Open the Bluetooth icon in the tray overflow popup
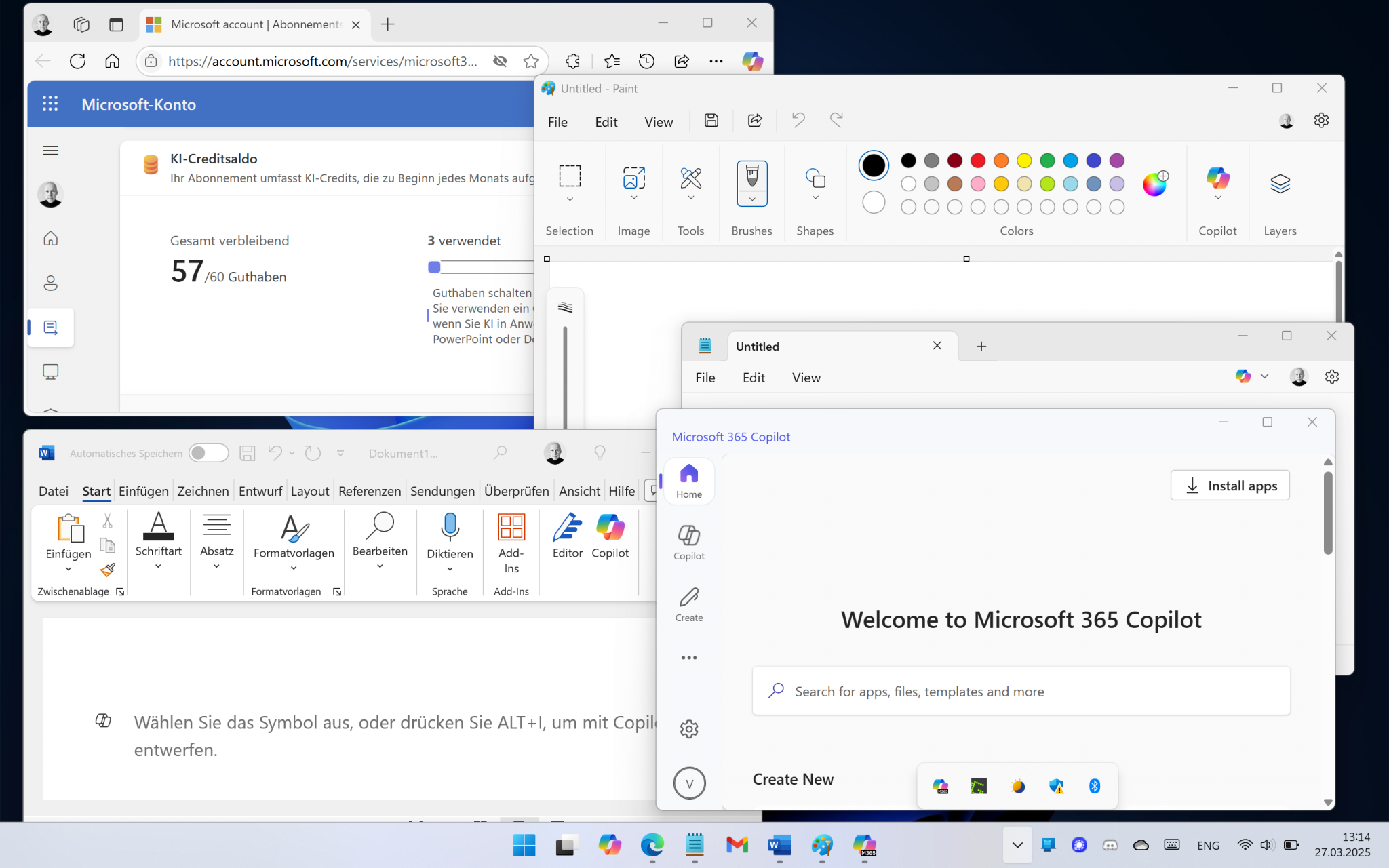 (1094, 786)
